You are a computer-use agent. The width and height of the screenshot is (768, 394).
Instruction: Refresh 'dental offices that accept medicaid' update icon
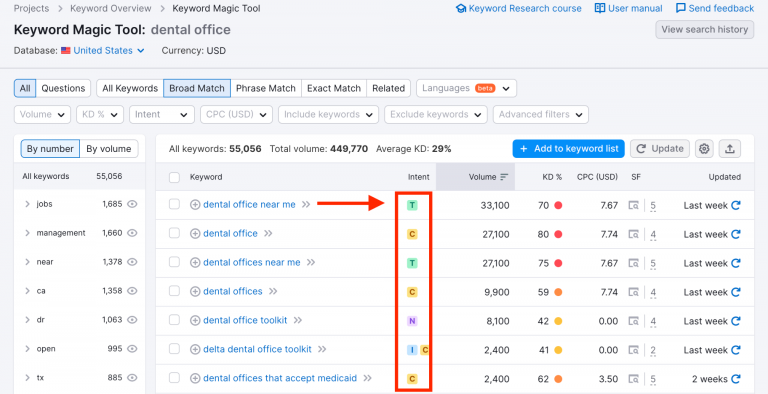[x=736, y=379]
